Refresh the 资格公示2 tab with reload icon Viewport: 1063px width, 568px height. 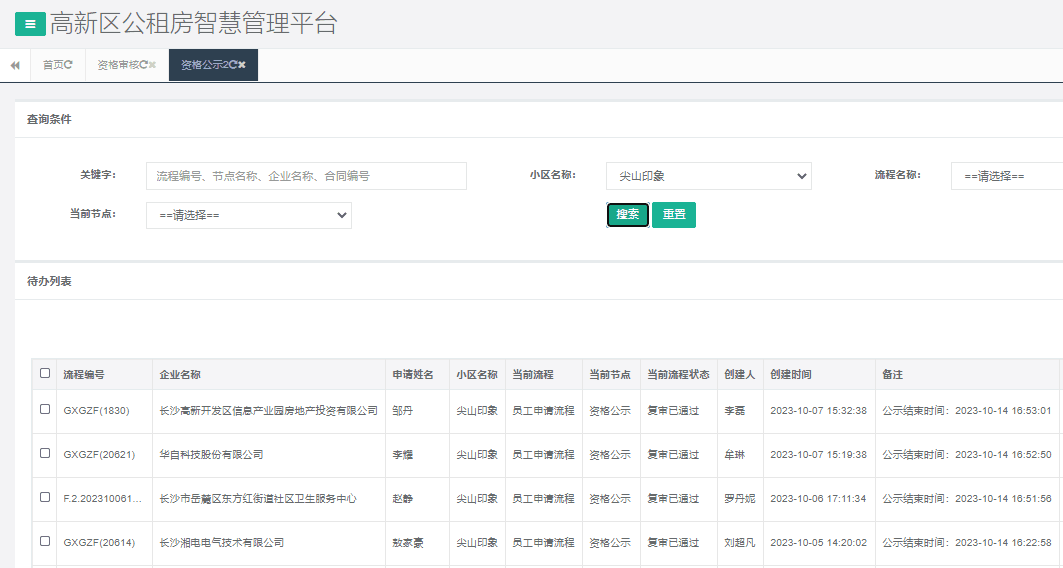coord(232,65)
